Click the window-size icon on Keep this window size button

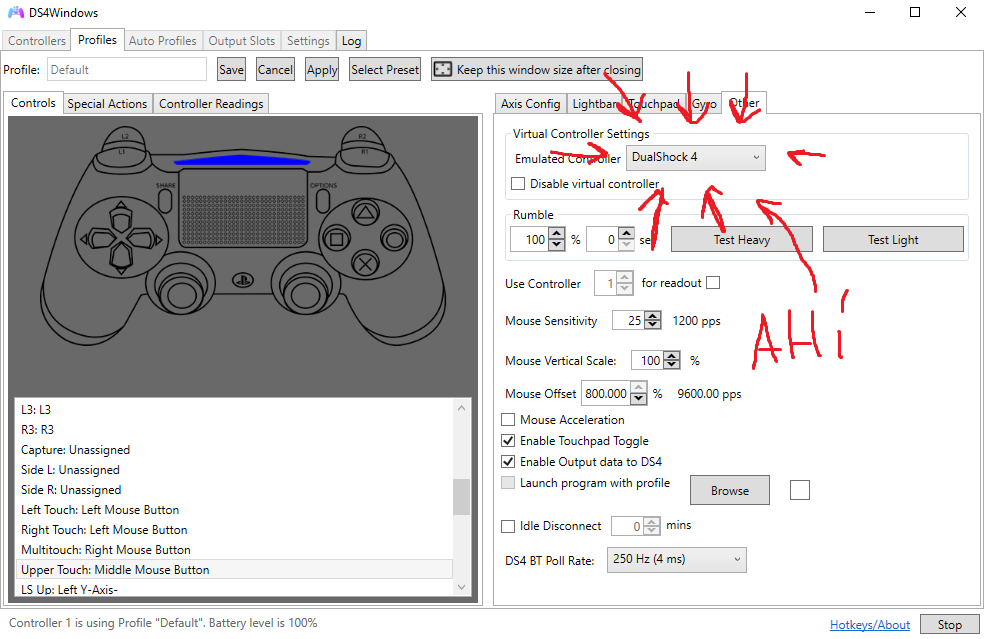443,69
